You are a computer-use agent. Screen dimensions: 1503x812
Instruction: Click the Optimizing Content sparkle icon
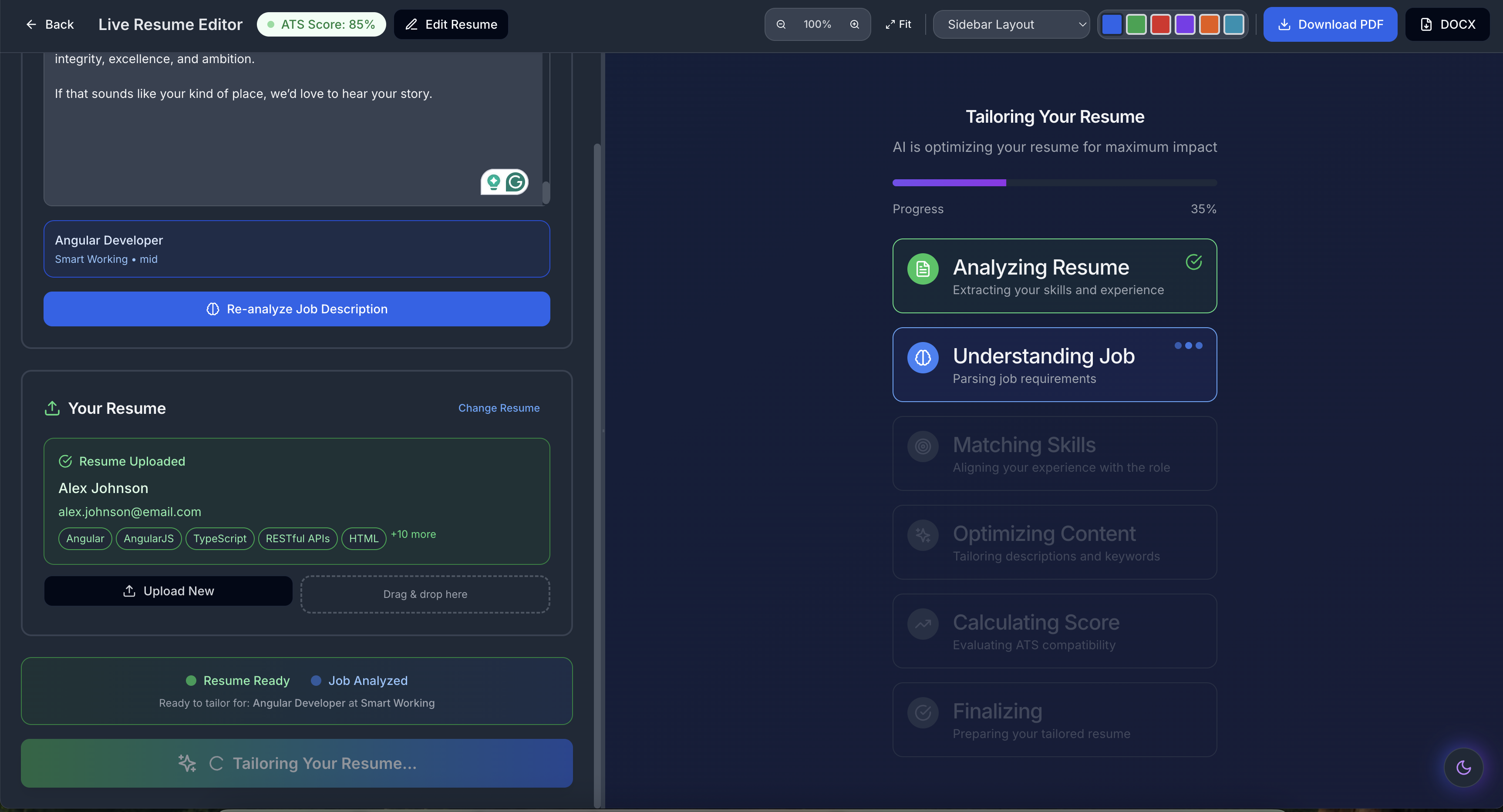[x=923, y=535]
